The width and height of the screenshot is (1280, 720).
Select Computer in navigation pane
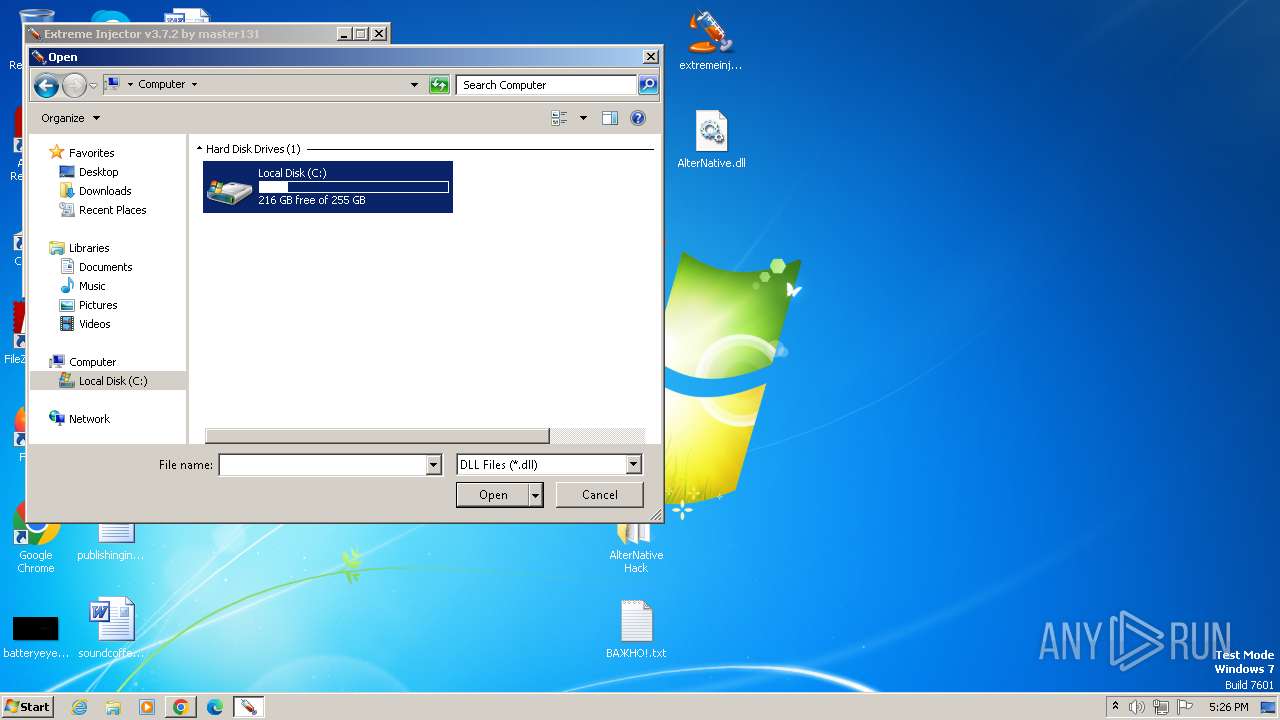92,362
